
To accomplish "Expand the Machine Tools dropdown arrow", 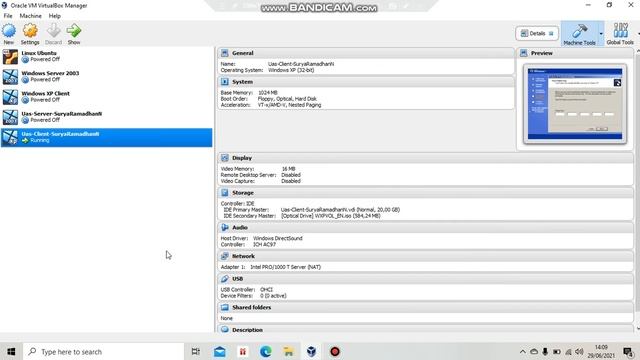I will pos(601,33).
